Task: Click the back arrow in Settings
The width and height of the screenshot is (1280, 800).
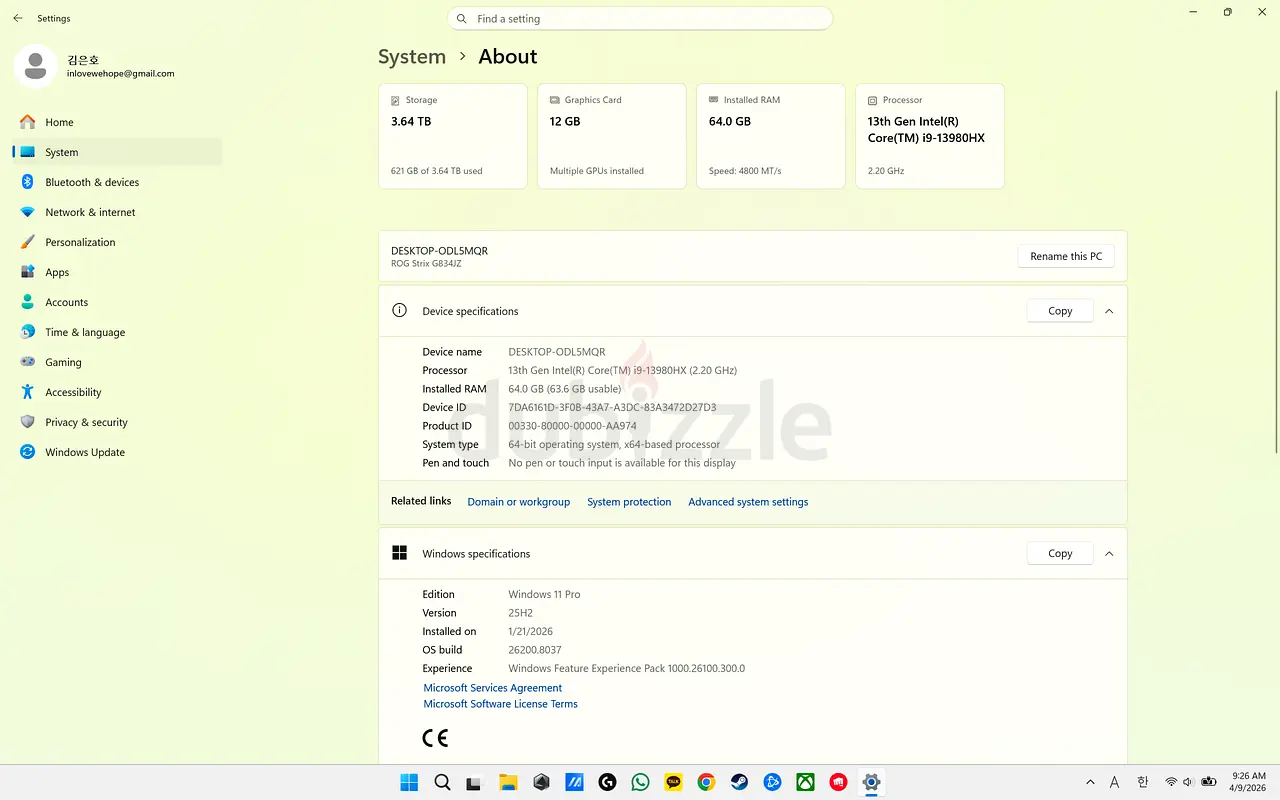Action: (18, 18)
